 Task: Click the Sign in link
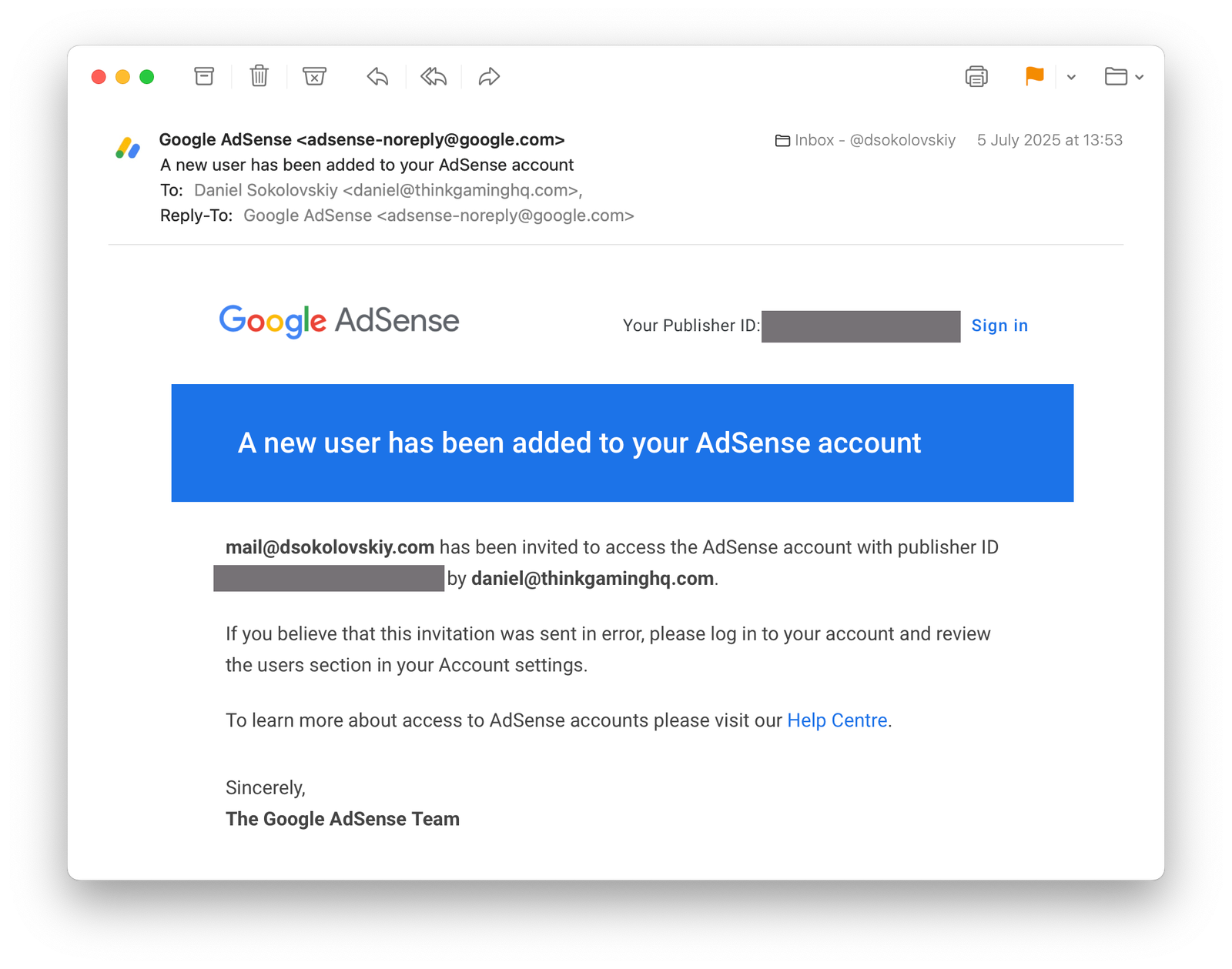(999, 326)
